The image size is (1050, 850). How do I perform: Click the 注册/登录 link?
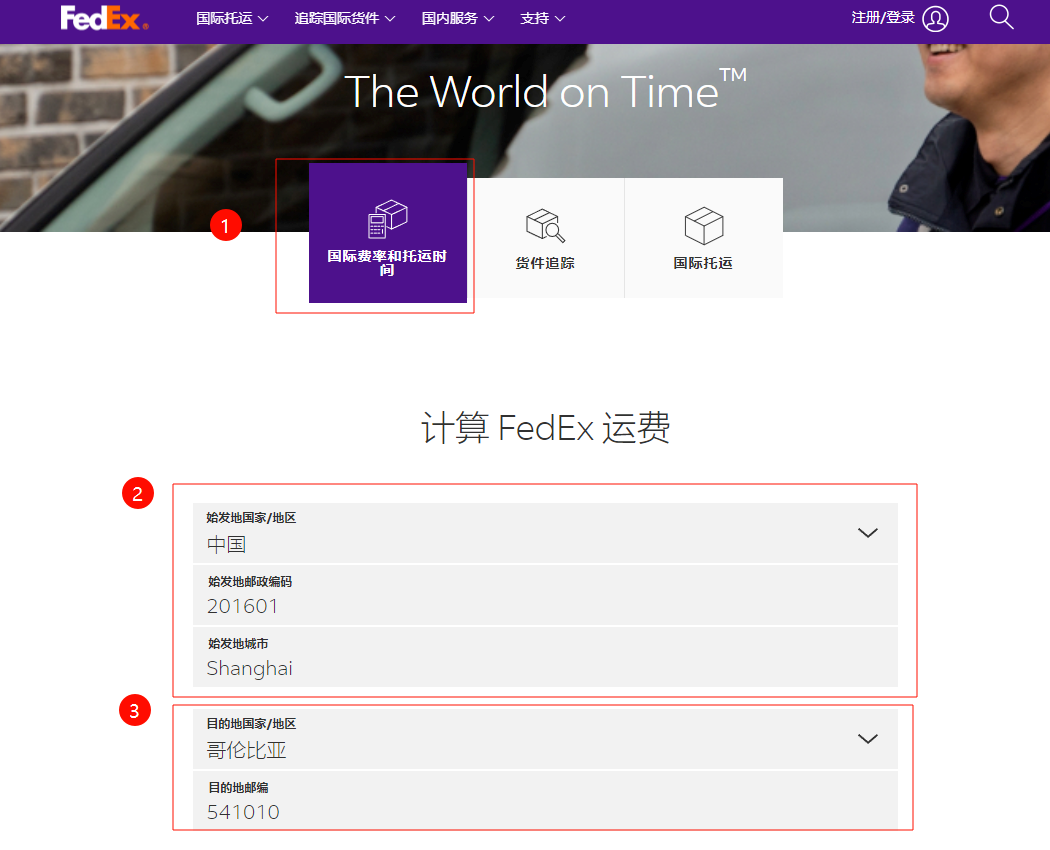(882, 18)
